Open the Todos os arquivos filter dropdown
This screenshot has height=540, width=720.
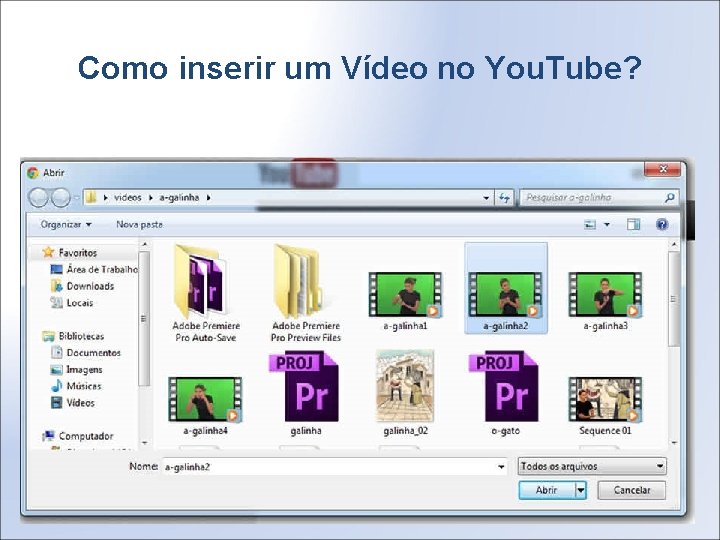(592, 466)
